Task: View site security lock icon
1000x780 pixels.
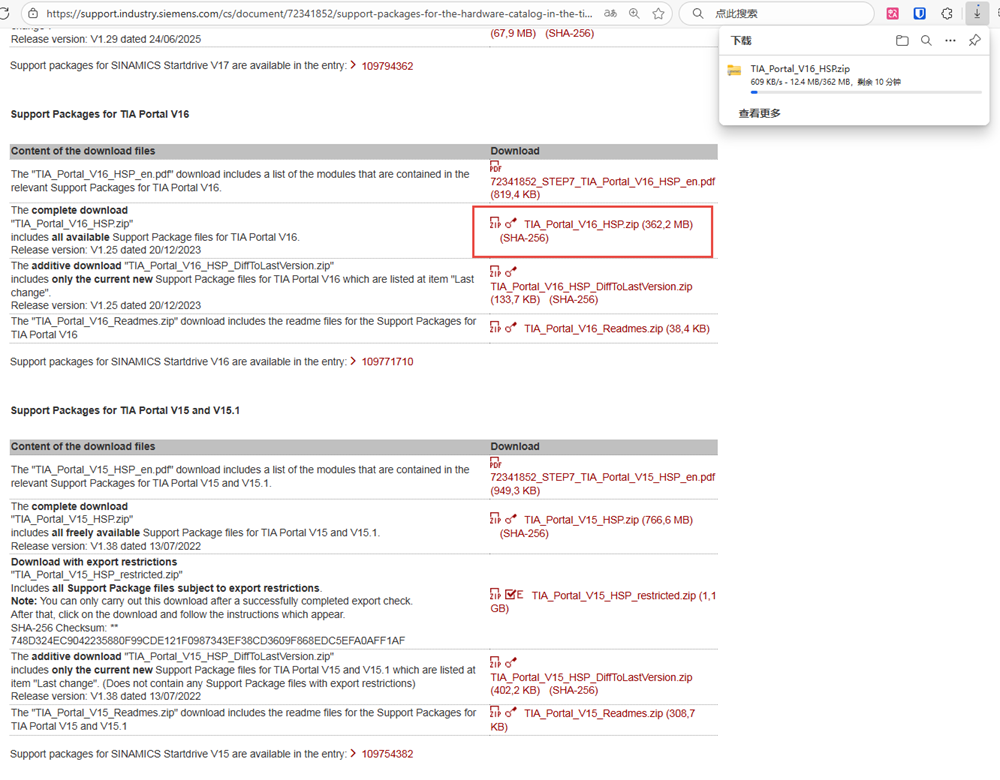Action: click(x=33, y=13)
